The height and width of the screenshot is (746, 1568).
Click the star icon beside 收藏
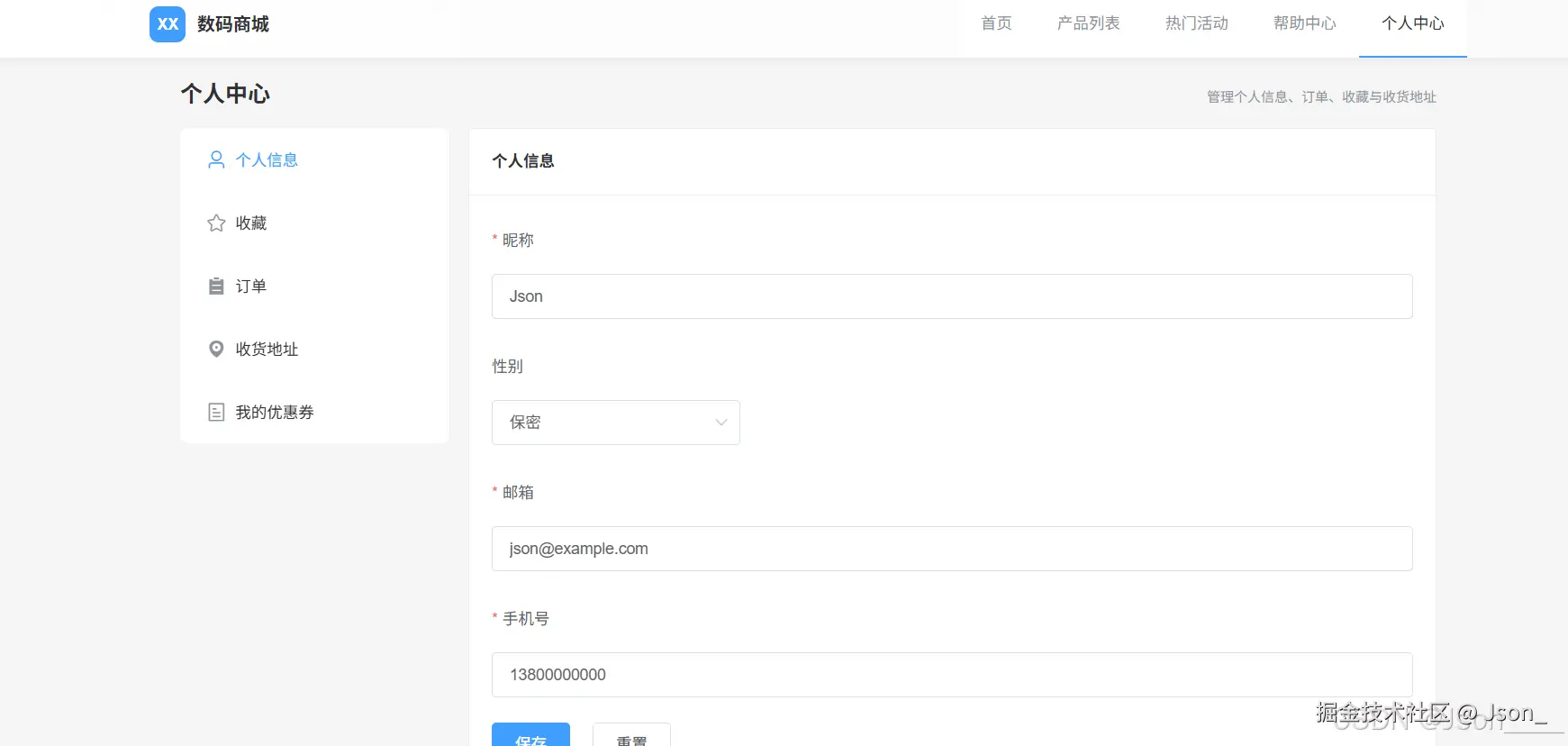(216, 223)
